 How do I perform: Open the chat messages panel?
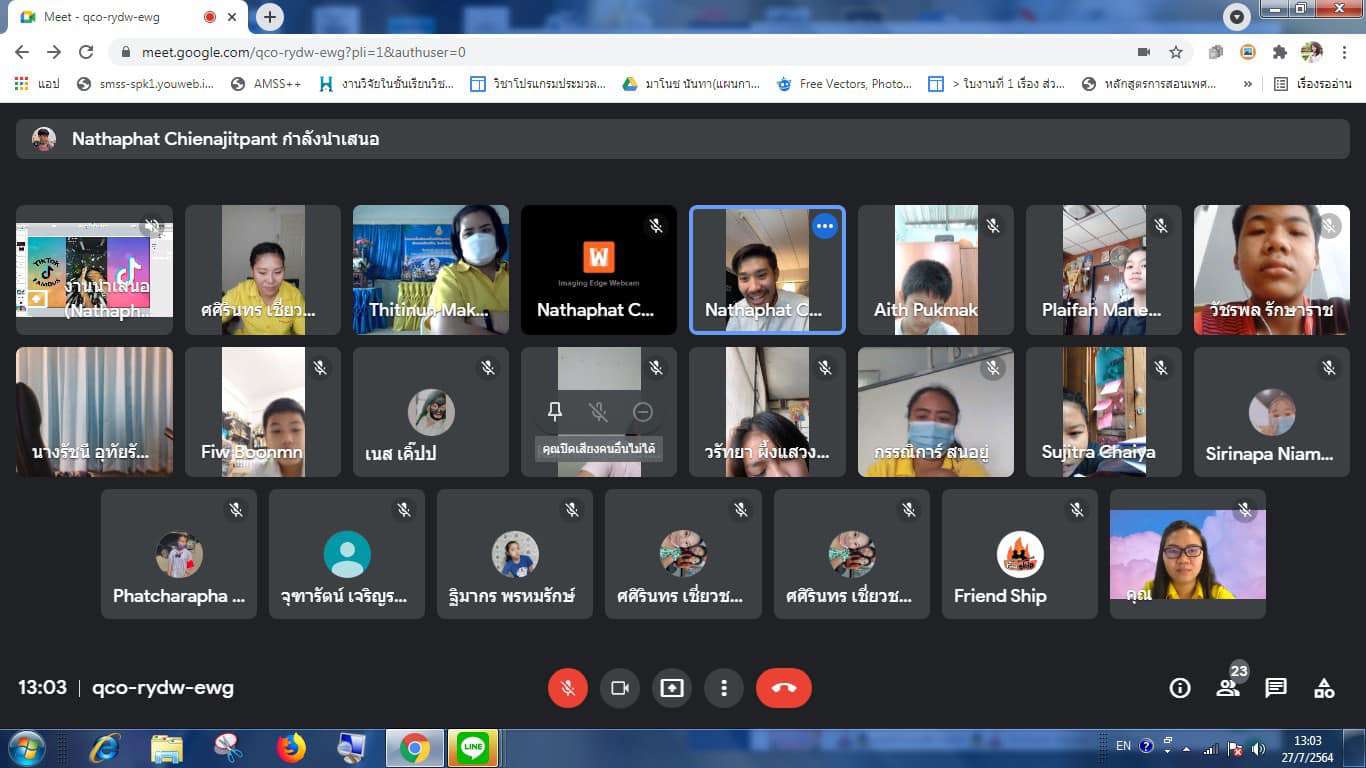[1276, 688]
